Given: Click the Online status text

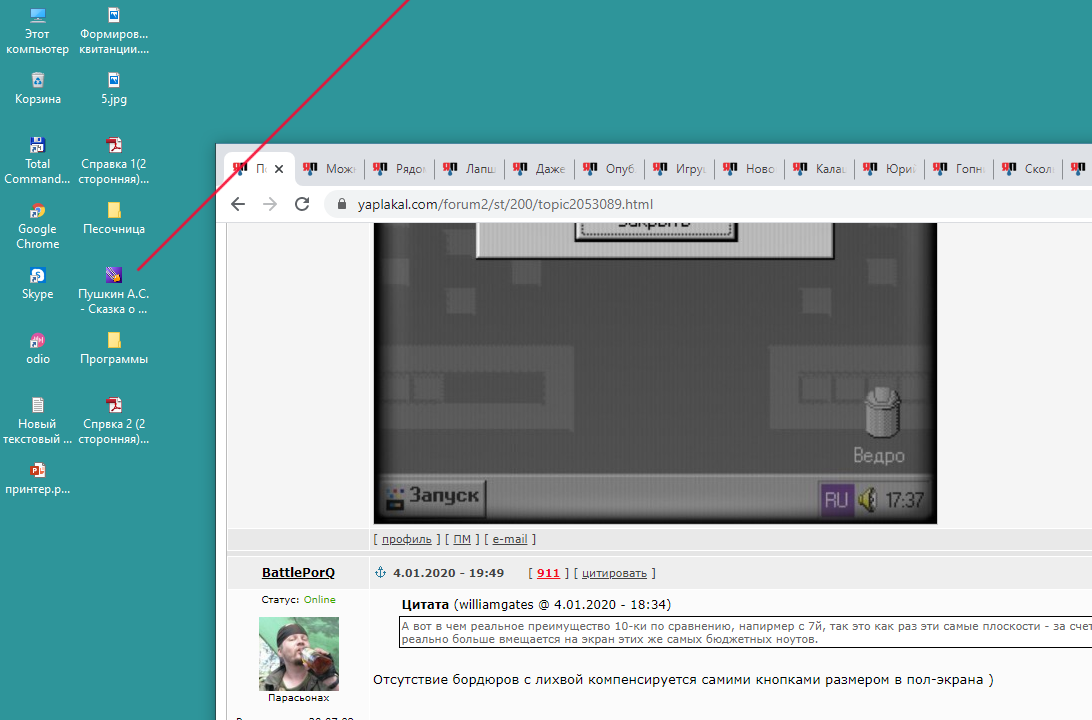Looking at the screenshot, I should click(x=320, y=600).
